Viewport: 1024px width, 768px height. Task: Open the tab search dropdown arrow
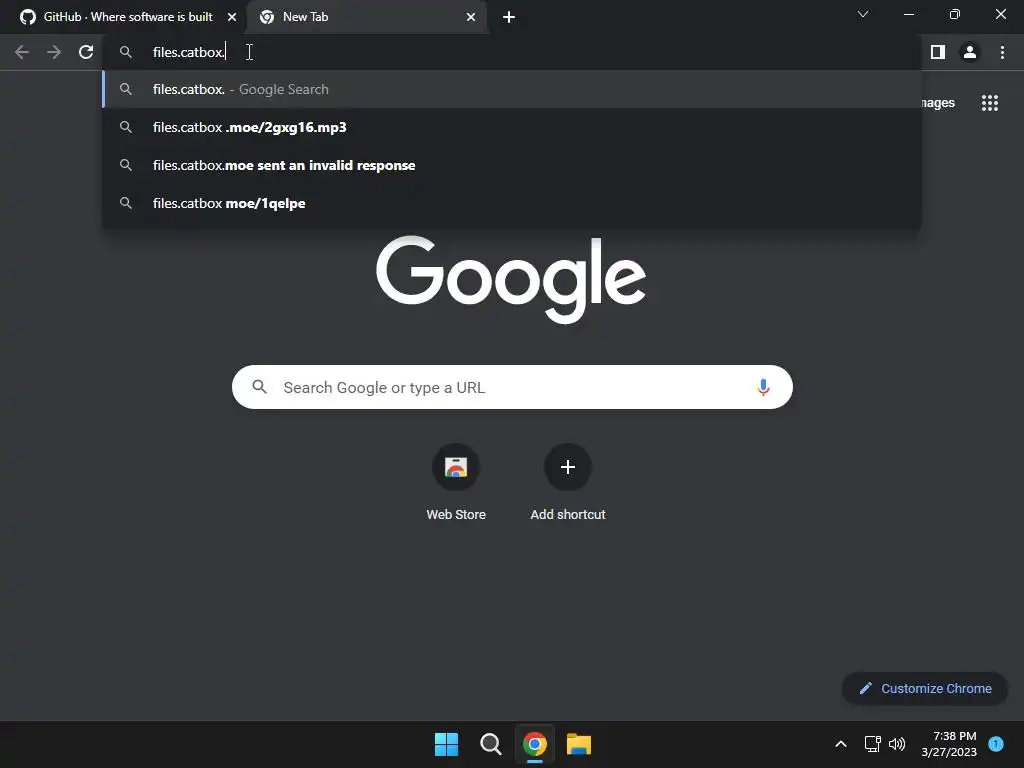pyautogui.click(x=863, y=14)
